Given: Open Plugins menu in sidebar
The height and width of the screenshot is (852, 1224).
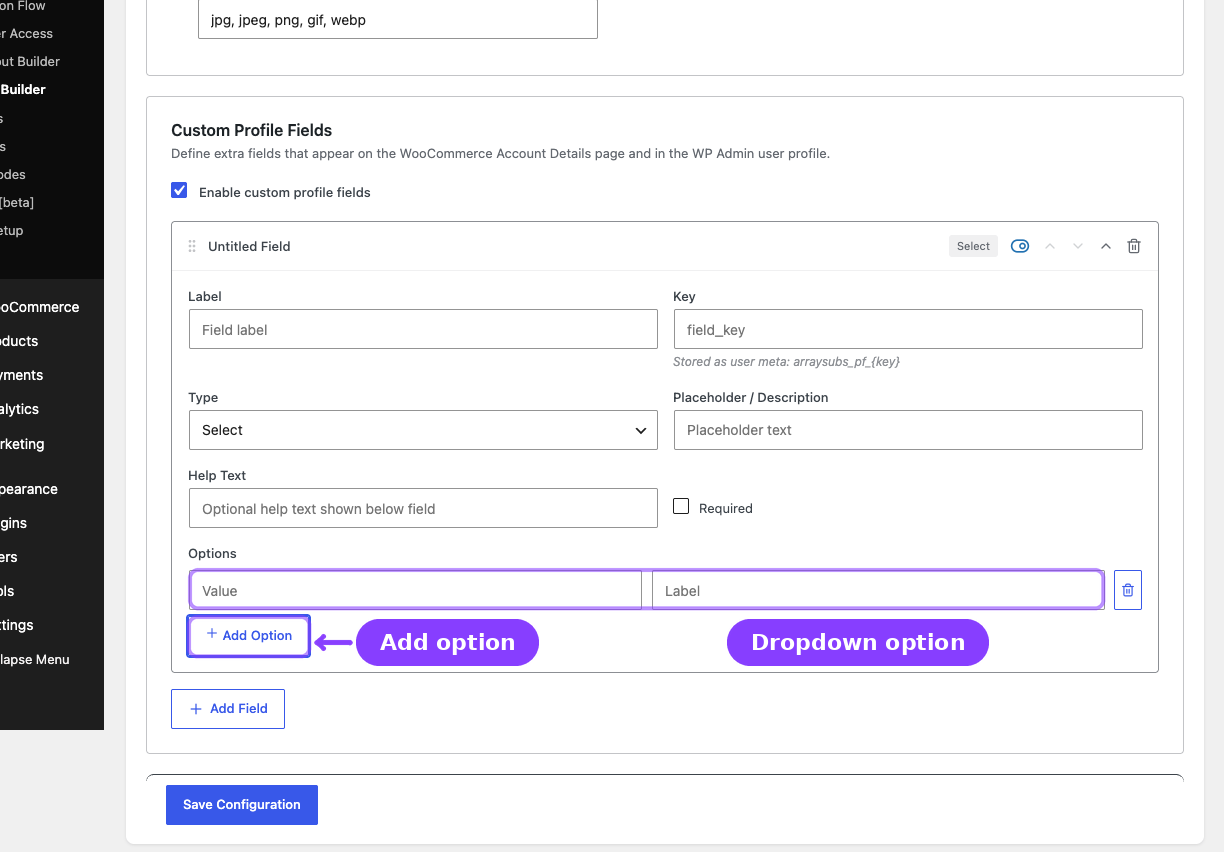Looking at the screenshot, I should pos(14,523).
